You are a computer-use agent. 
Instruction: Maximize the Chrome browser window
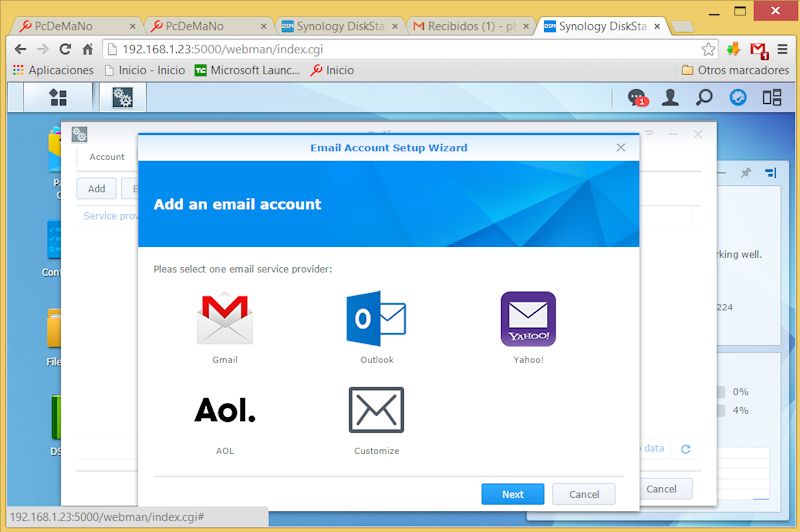pos(740,11)
